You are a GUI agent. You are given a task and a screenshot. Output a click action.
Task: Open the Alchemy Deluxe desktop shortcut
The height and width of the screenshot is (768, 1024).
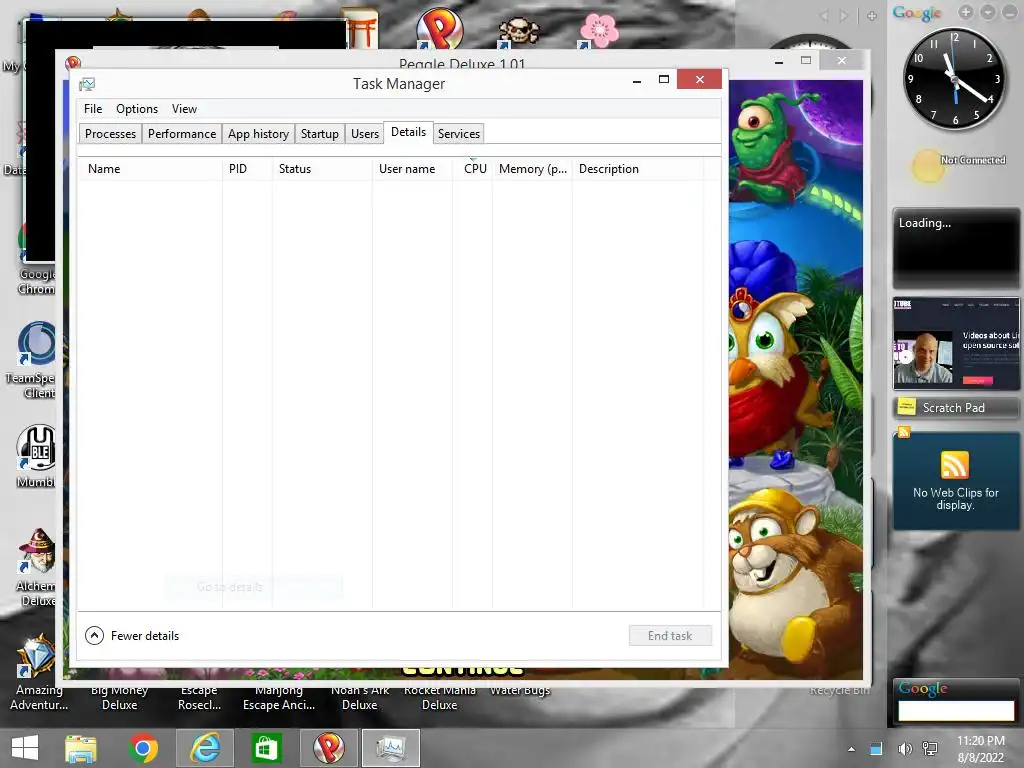tap(37, 567)
